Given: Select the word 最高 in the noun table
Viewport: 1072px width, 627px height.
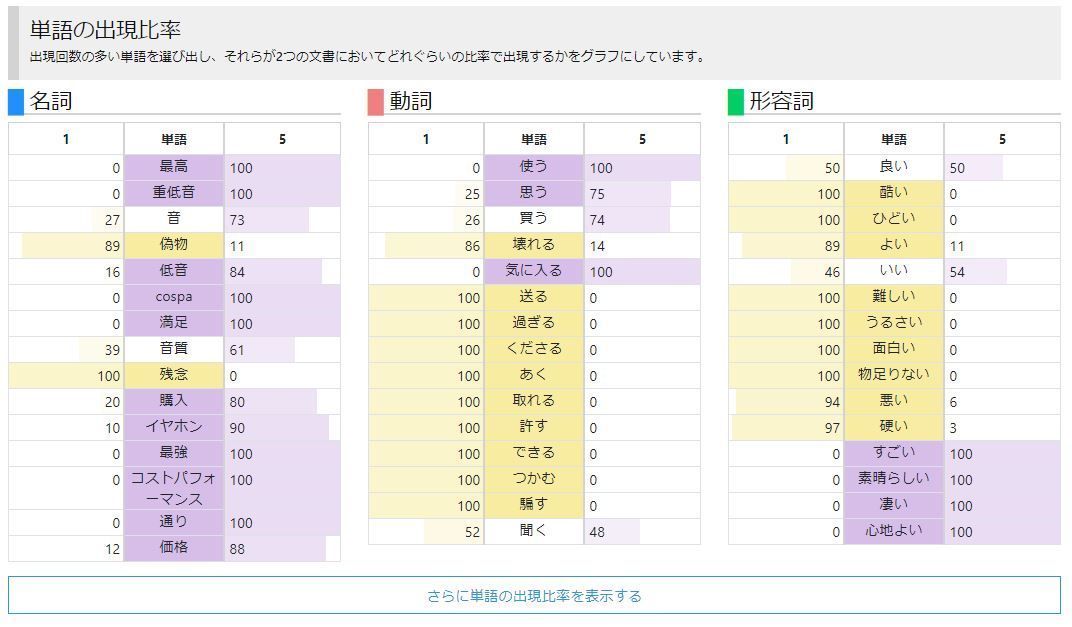Looking at the screenshot, I should (x=174, y=167).
